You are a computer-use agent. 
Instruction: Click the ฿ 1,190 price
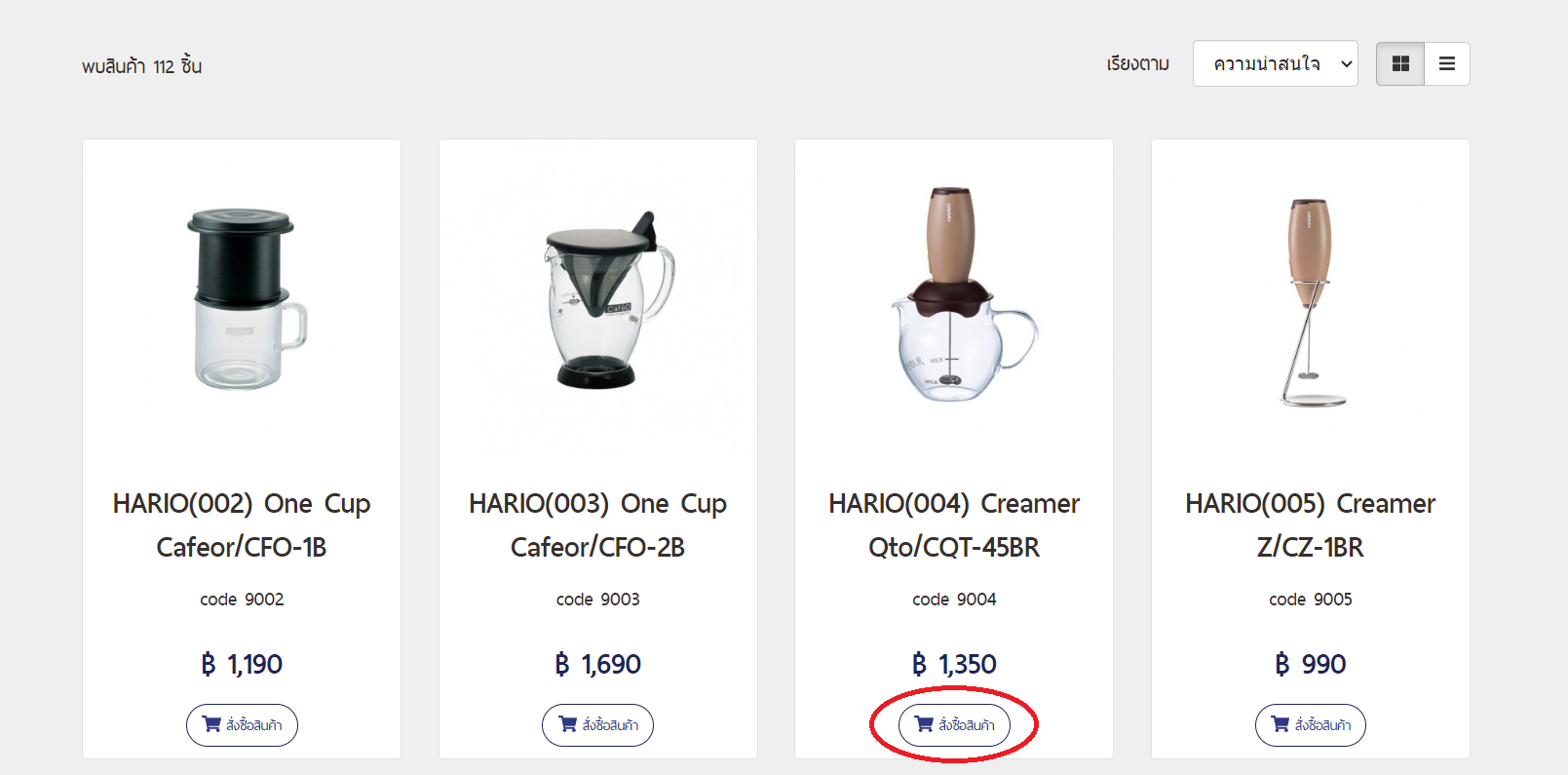click(x=242, y=664)
